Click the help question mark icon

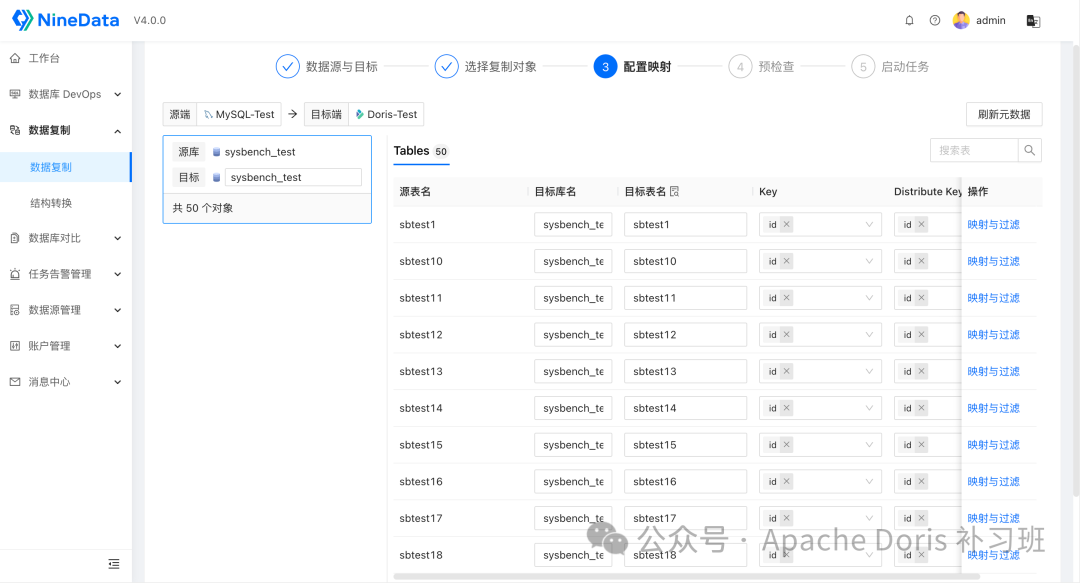[933, 20]
